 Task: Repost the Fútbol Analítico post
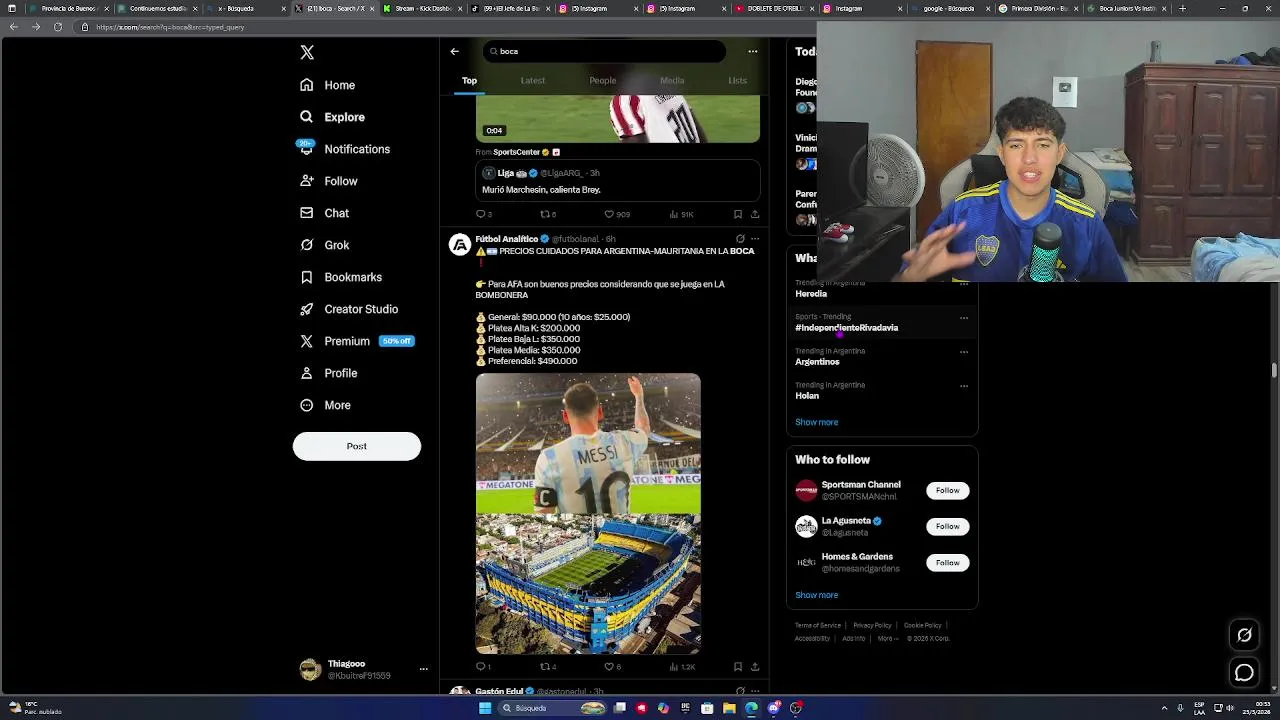click(x=548, y=667)
